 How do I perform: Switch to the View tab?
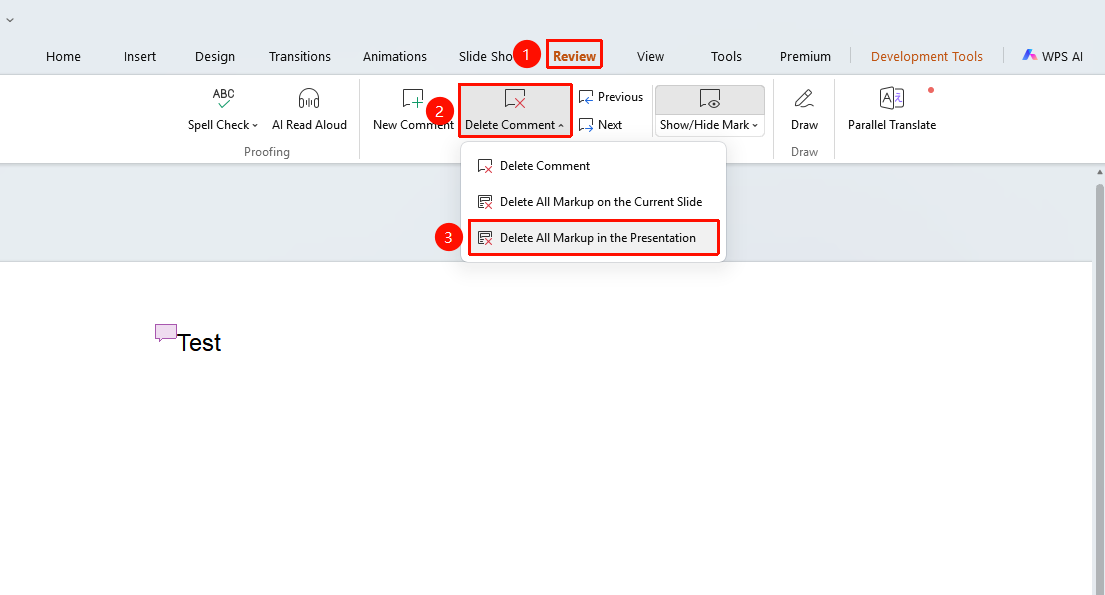tap(650, 56)
